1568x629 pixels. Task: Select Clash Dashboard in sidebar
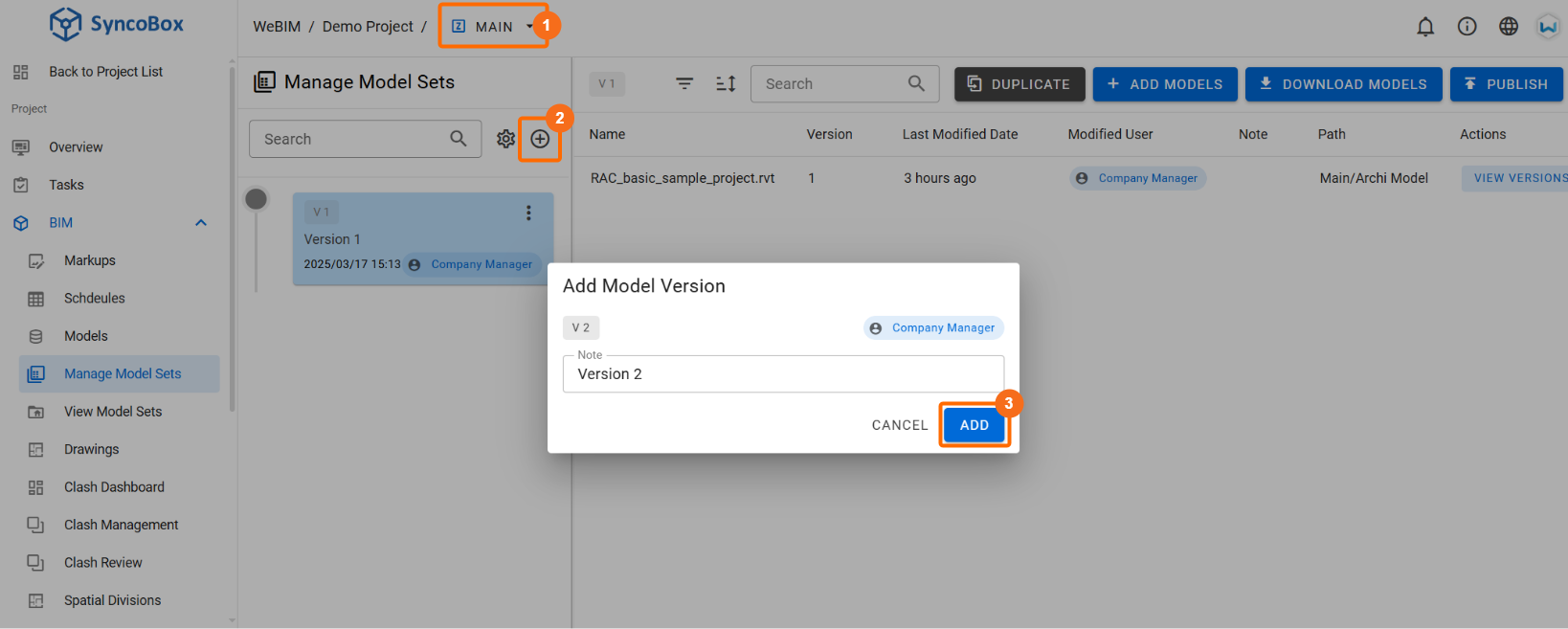pyautogui.click(x=114, y=487)
